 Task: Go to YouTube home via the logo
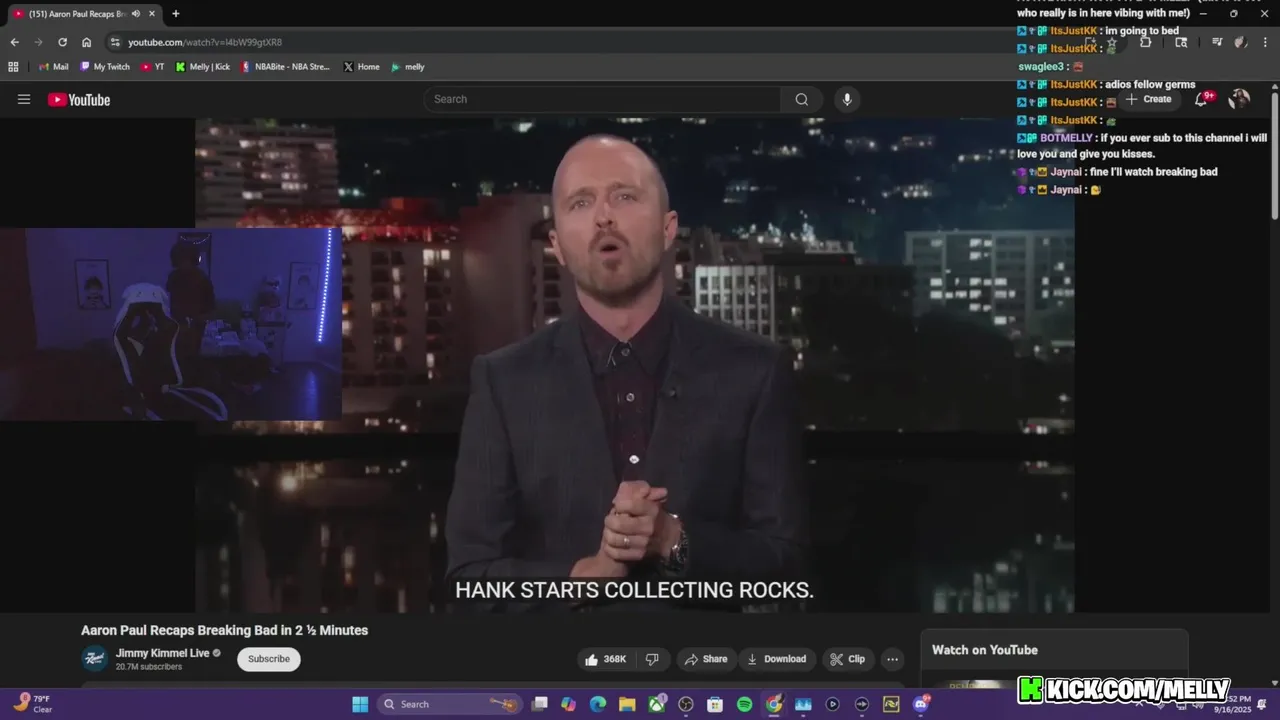79,99
